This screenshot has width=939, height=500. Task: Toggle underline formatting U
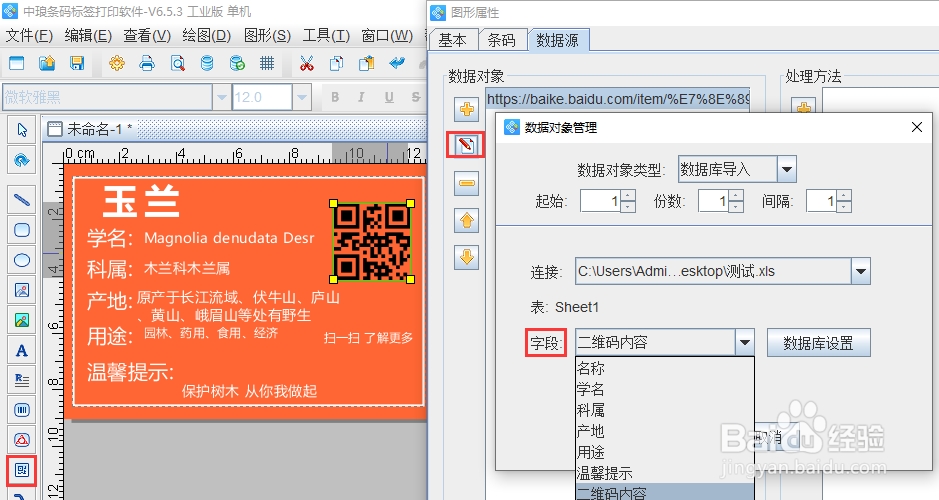pos(389,97)
